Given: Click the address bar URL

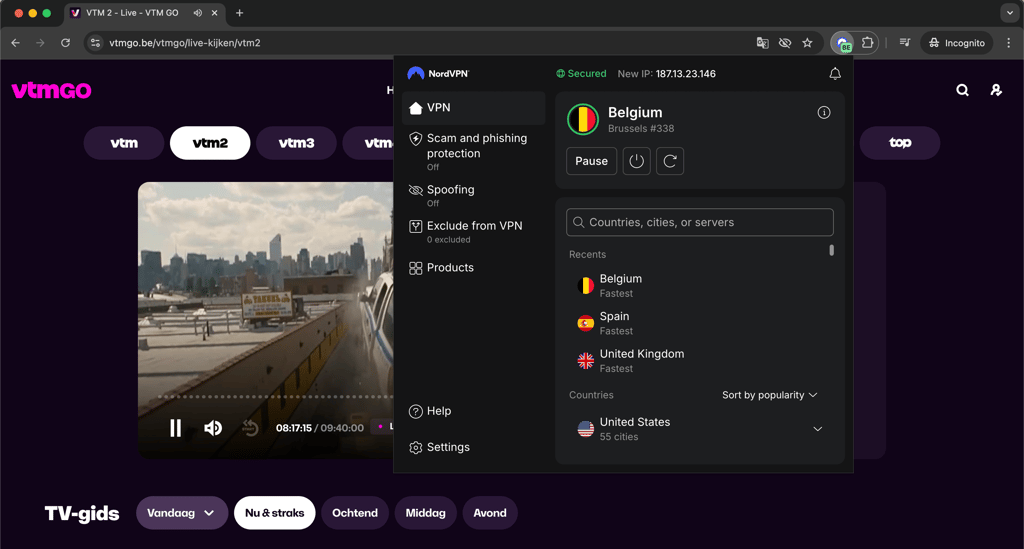Looking at the screenshot, I should click(185, 43).
